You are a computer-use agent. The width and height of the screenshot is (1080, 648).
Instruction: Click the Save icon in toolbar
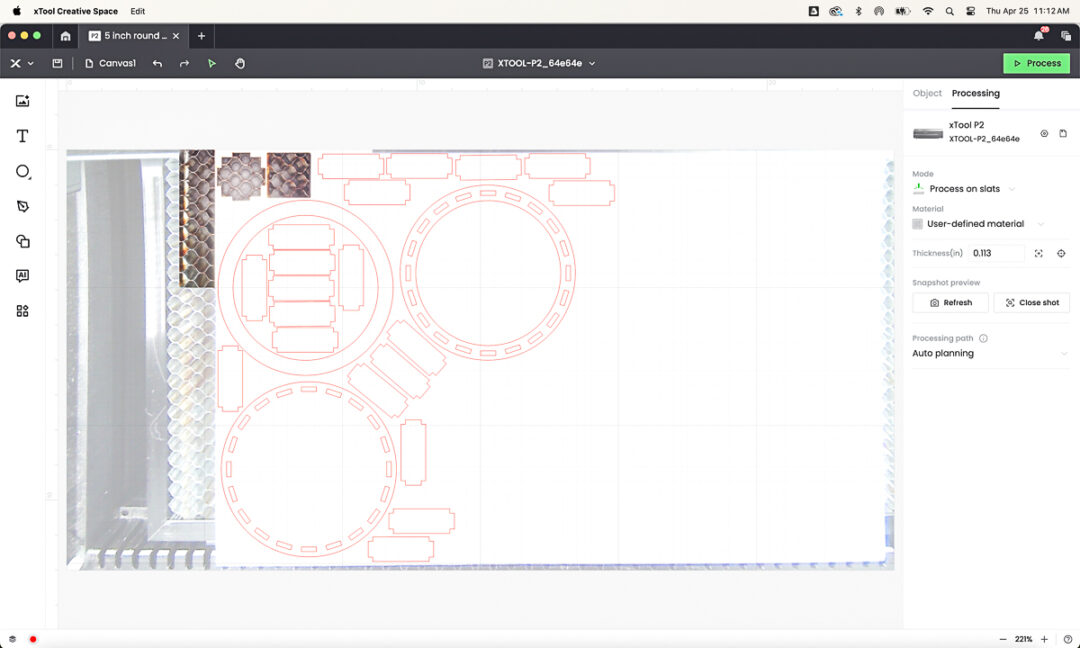(x=57, y=63)
